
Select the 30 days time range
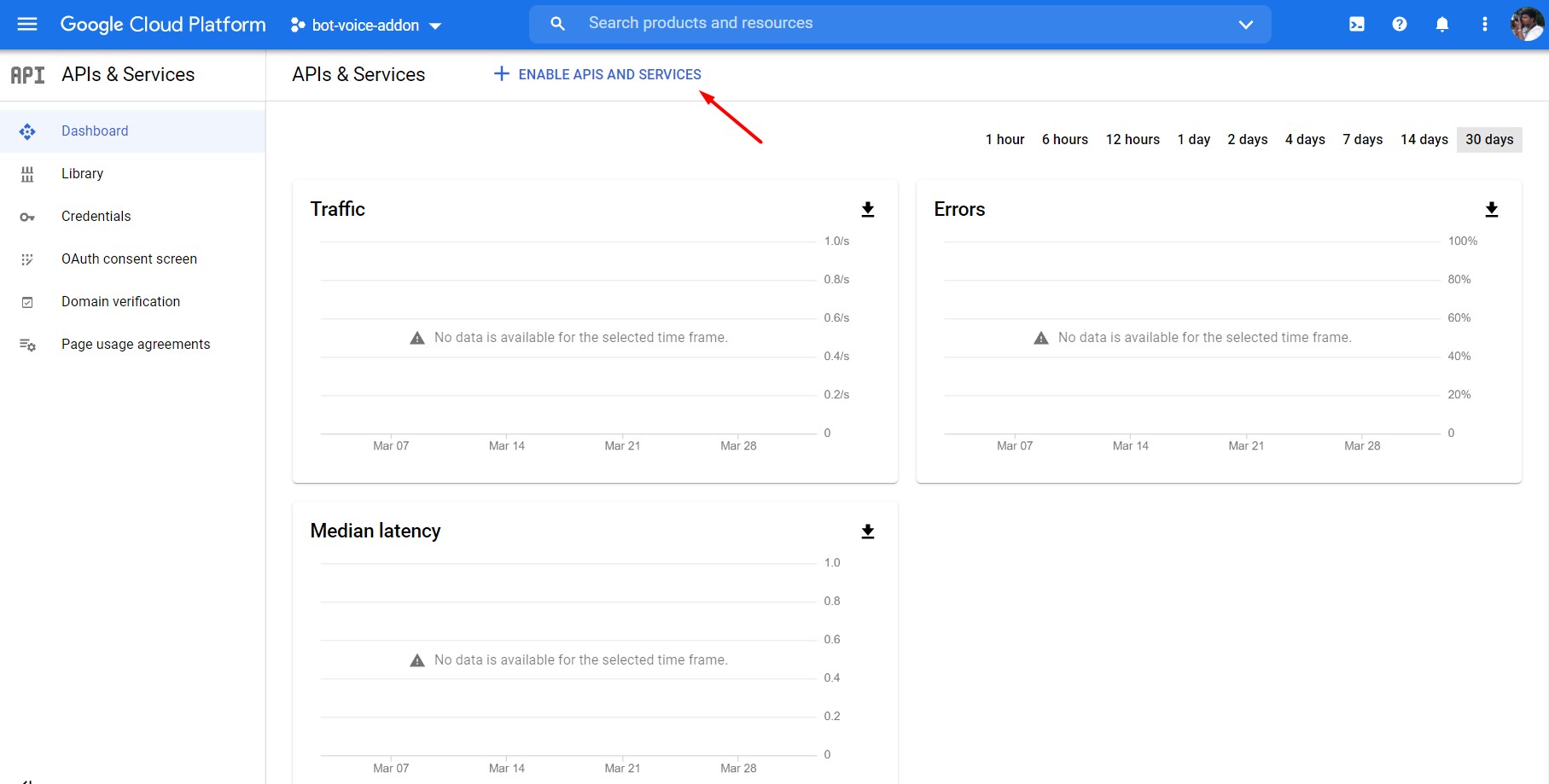coord(1488,139)
